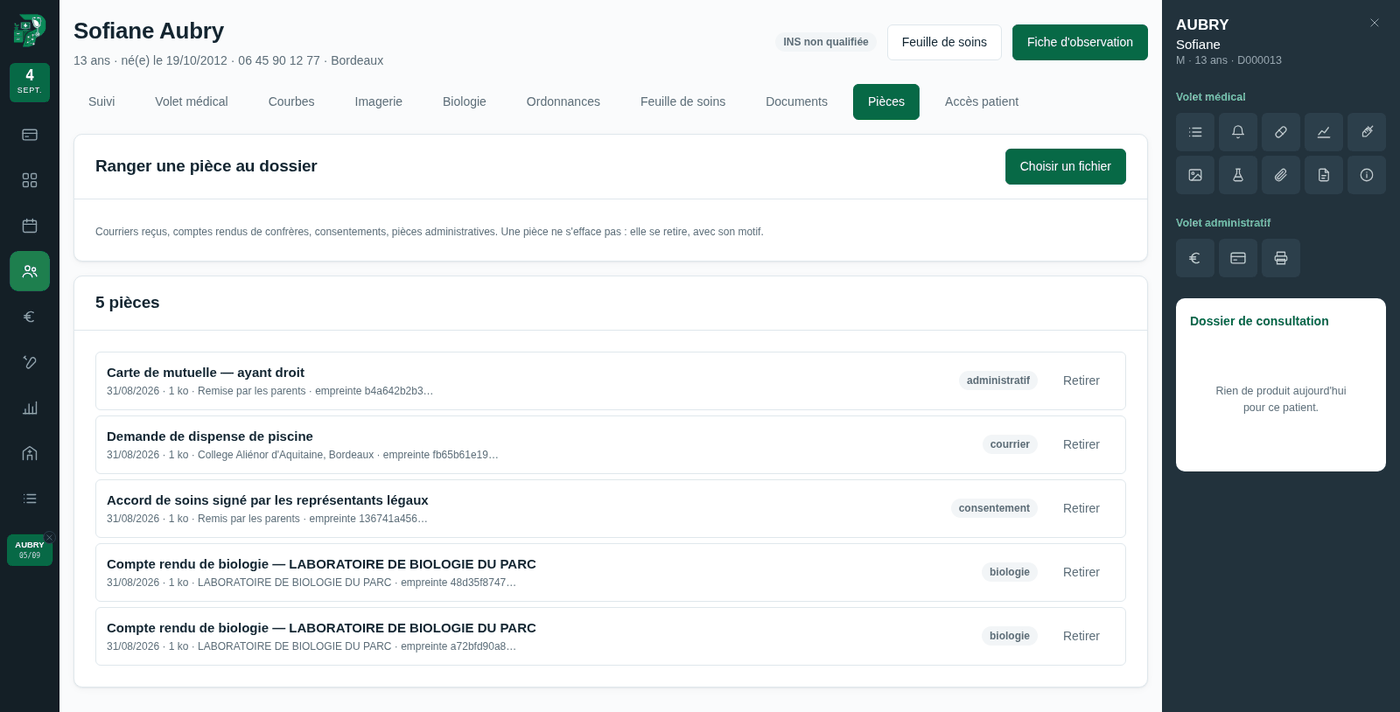Select the Feuille de soins tab
The image size is (1400, 712).
[683, 102]
